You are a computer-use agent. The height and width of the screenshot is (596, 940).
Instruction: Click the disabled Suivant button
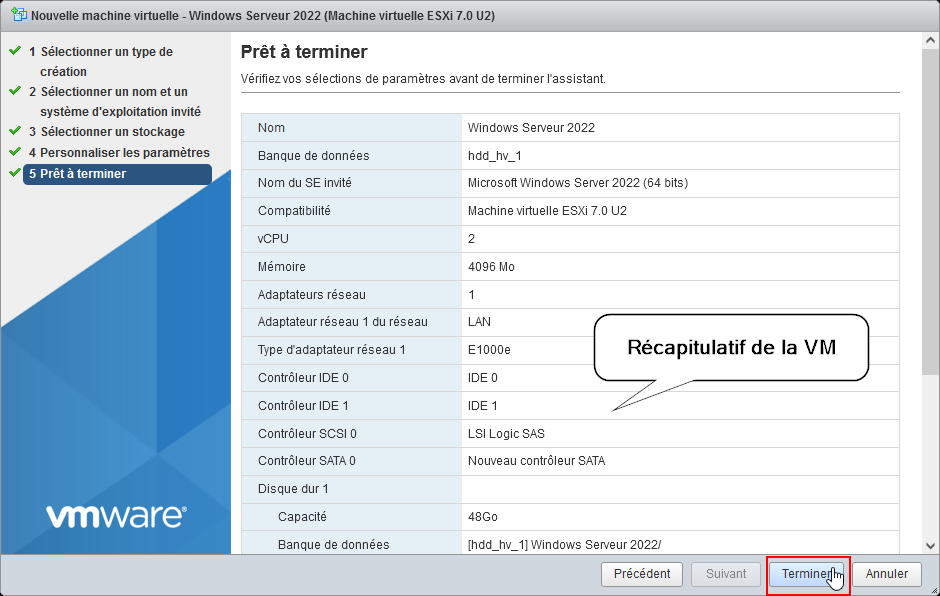click(726, 574)
